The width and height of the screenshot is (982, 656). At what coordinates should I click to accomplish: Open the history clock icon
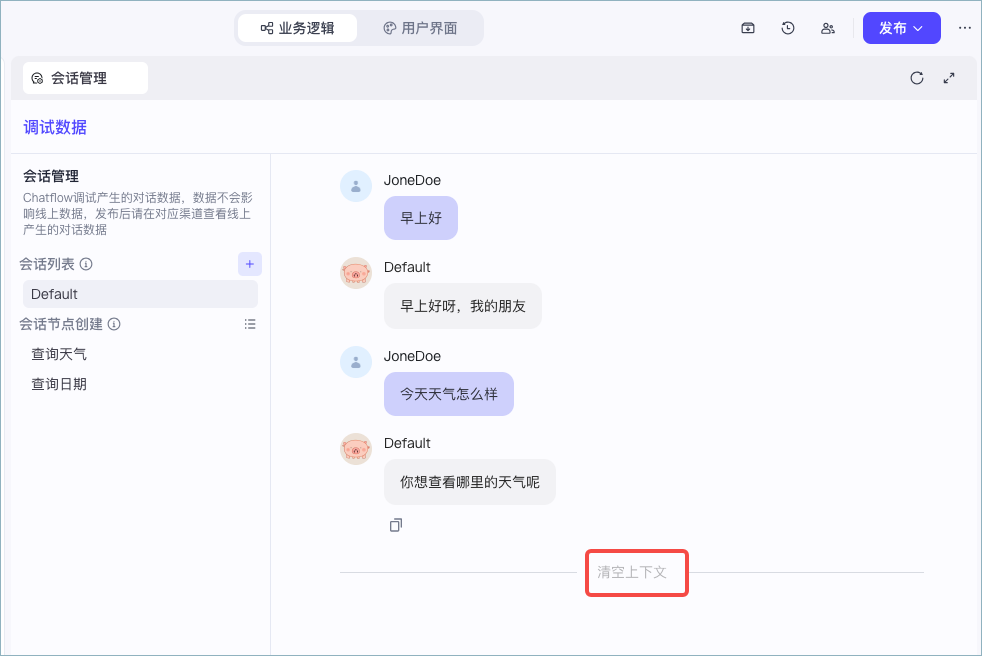tap(788, 28)
